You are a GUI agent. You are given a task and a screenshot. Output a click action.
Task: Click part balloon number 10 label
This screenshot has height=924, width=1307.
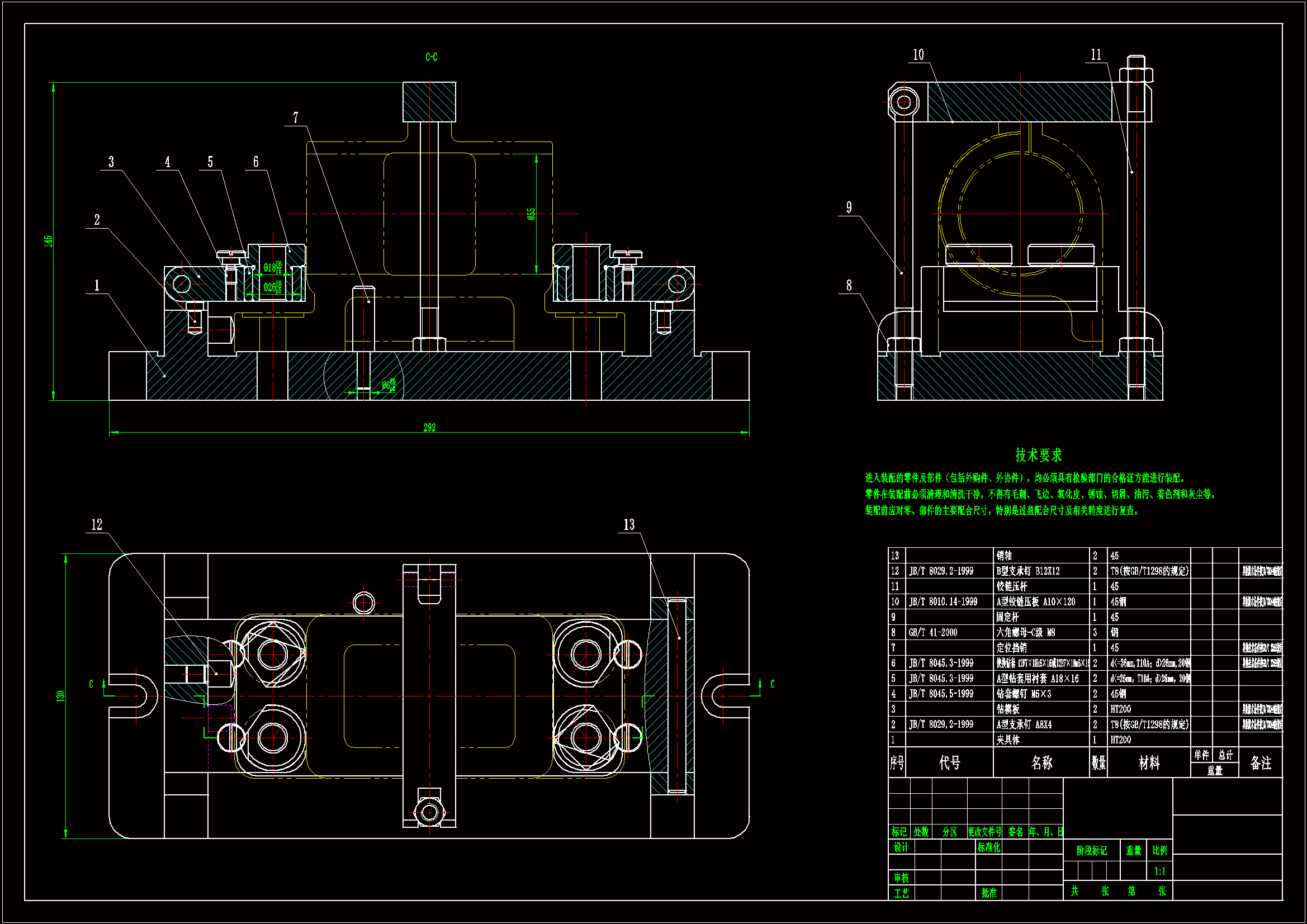tap(918, 55)
